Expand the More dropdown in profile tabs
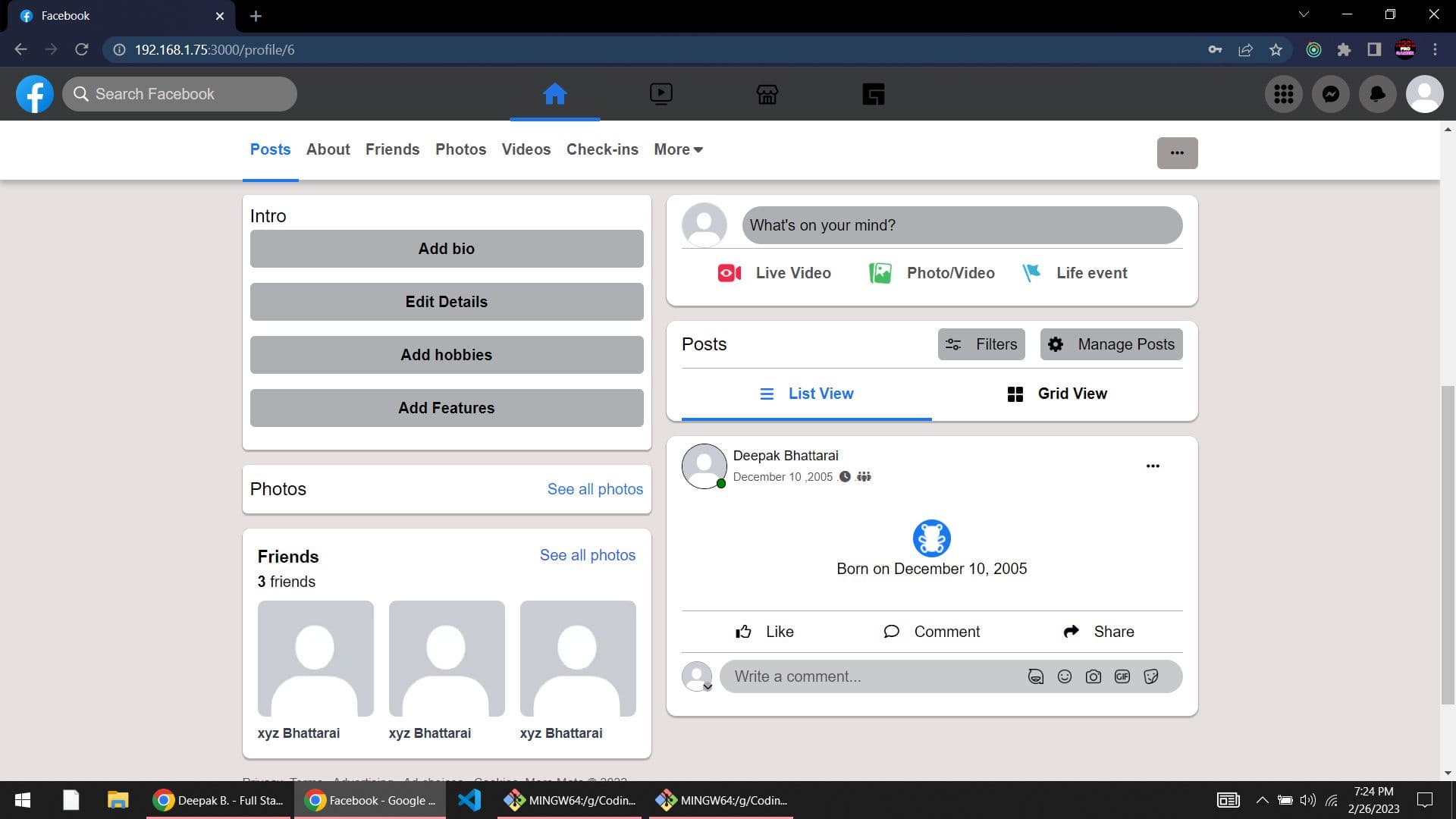The image size is (1456, 819). (x=678, y=149)
